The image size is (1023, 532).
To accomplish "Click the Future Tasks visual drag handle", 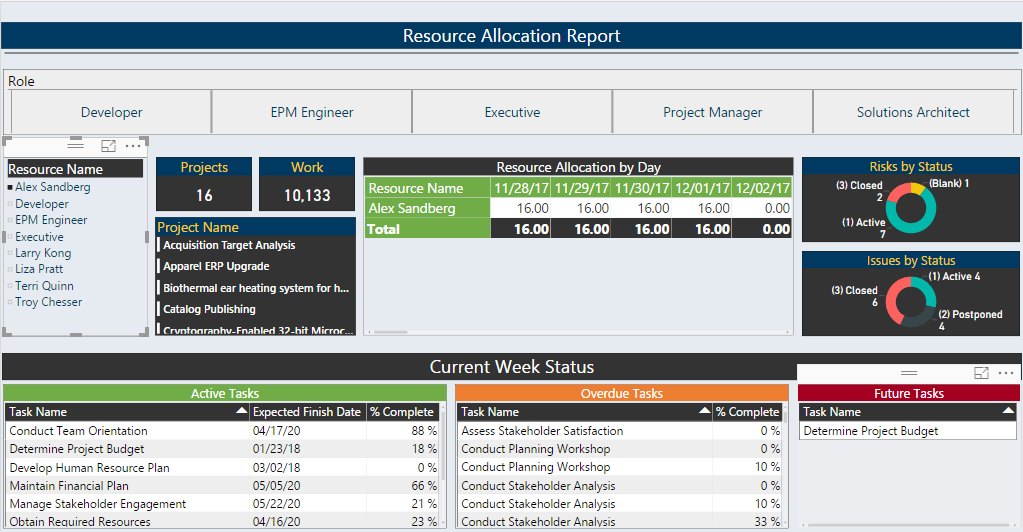I will 909,373.
